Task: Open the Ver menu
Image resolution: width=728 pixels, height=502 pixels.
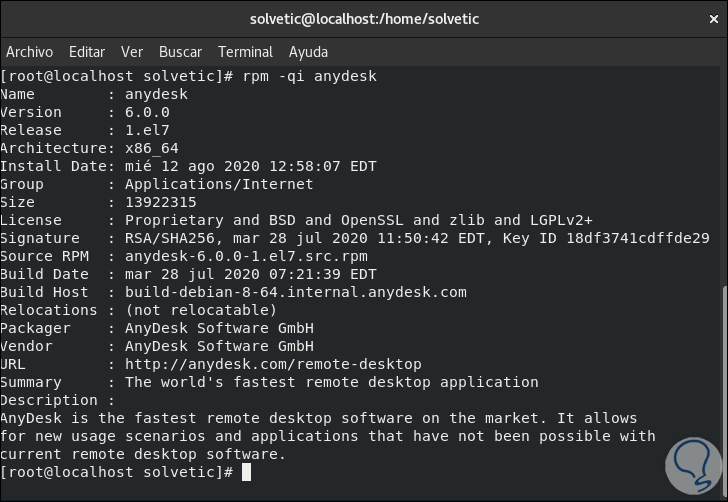Action: pyautogui.click(x=132, y=51)
